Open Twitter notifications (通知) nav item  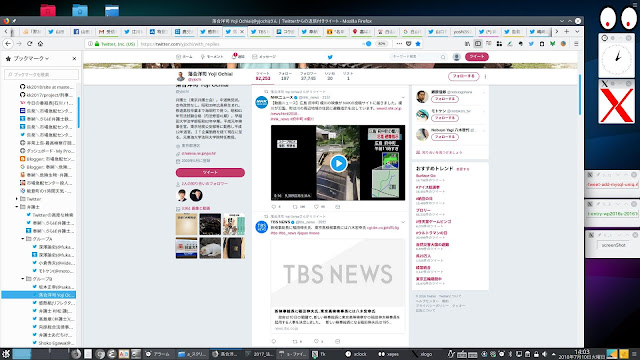[238, 57]
